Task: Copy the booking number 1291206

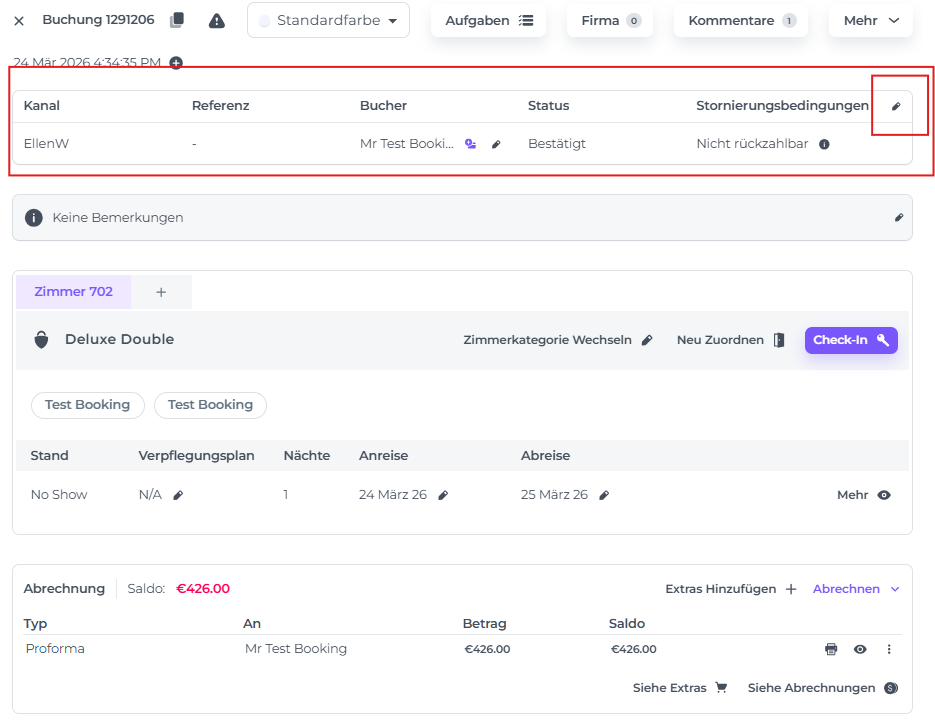Action: tap(177, 20)
